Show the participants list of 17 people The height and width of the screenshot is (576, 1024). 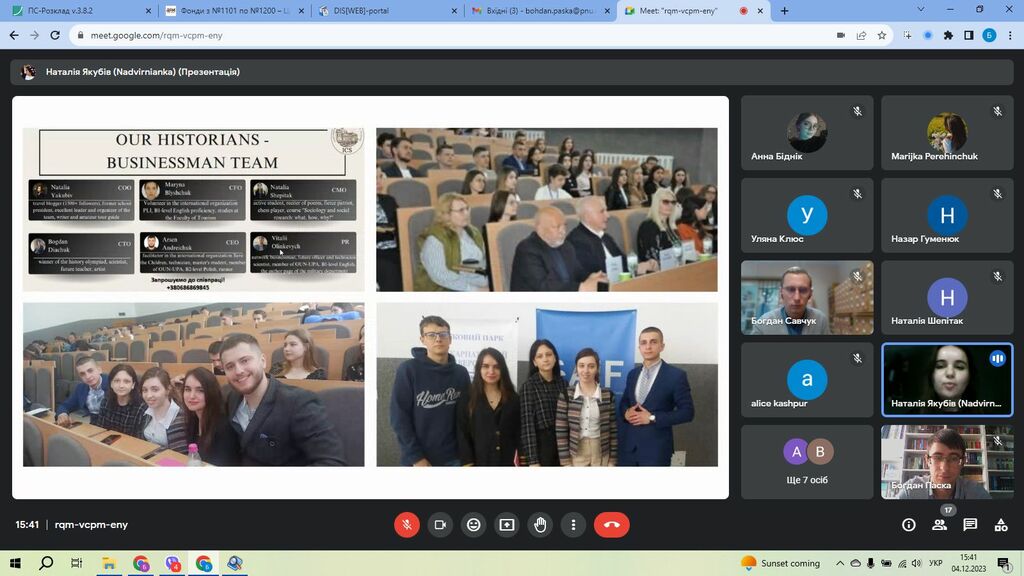click(x=939, y=525)
